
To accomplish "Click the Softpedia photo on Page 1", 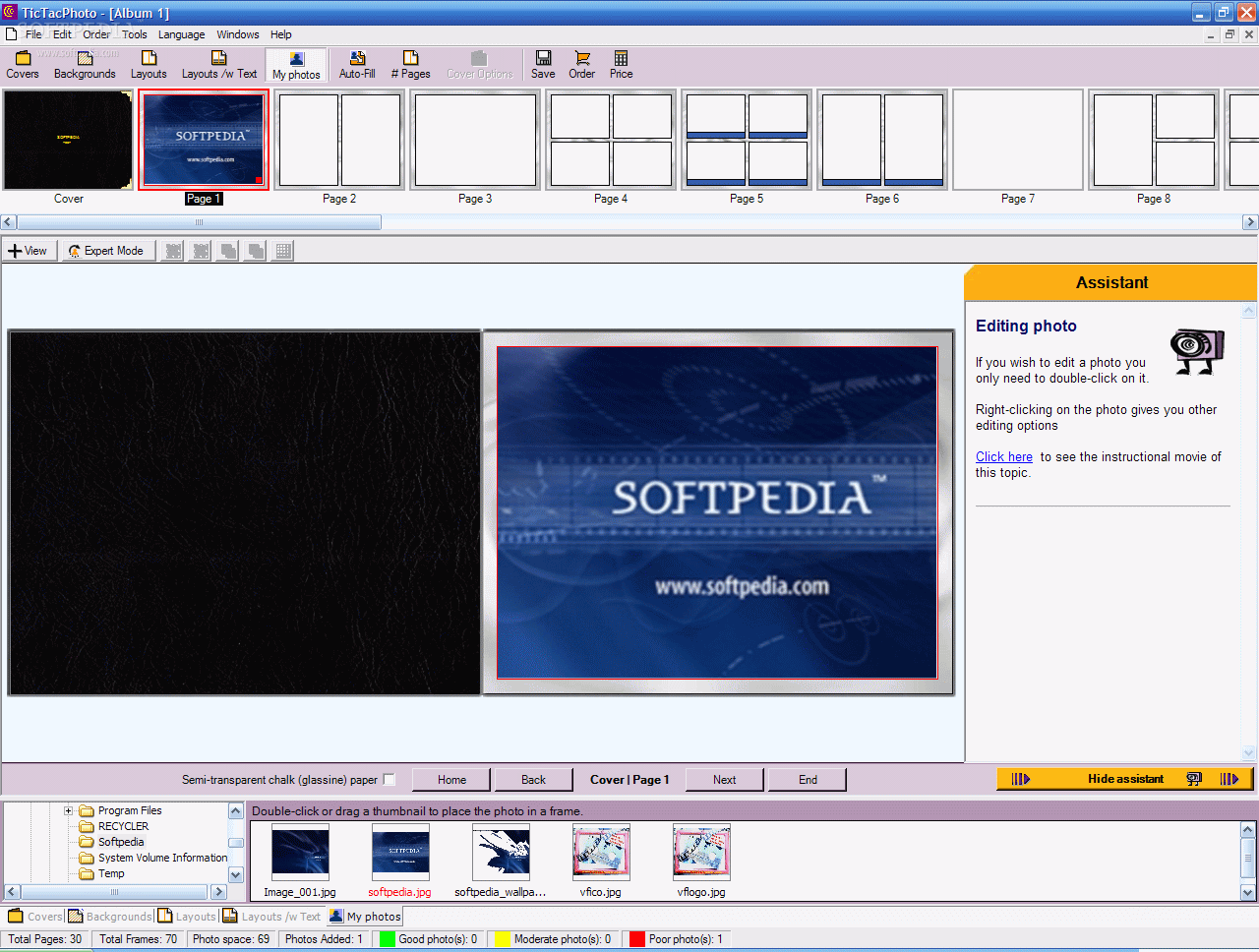I will 717,512.
